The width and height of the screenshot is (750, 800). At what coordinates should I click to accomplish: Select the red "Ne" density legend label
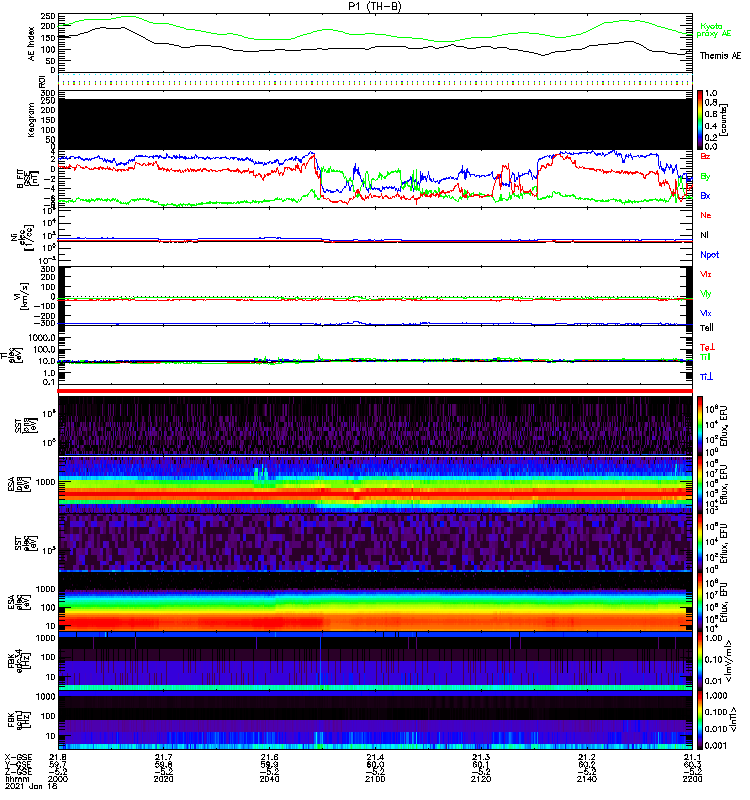[x=705, y=215]
